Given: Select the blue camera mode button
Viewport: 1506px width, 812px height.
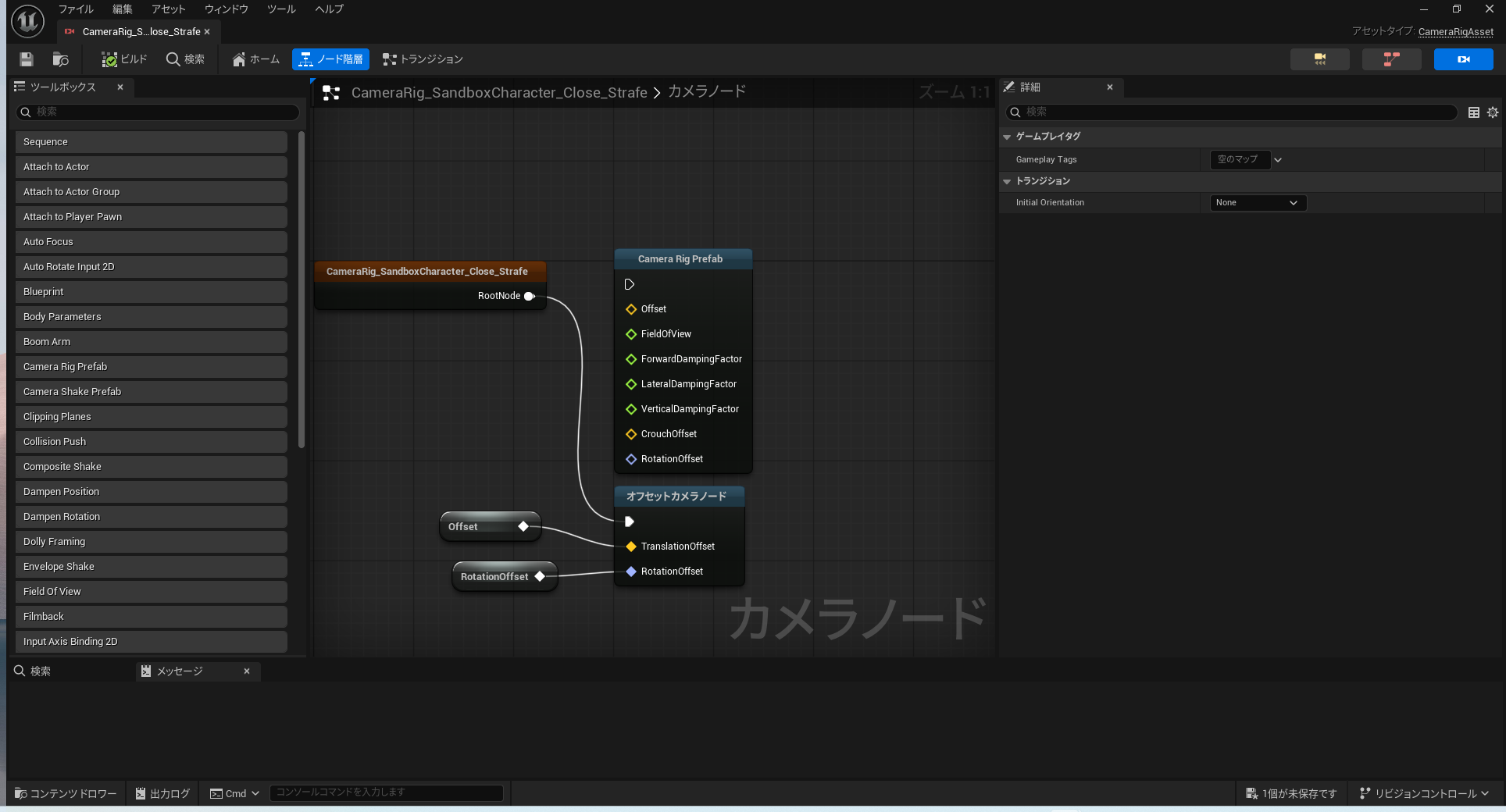Looking at the screenshot, I should point(1463,59).
